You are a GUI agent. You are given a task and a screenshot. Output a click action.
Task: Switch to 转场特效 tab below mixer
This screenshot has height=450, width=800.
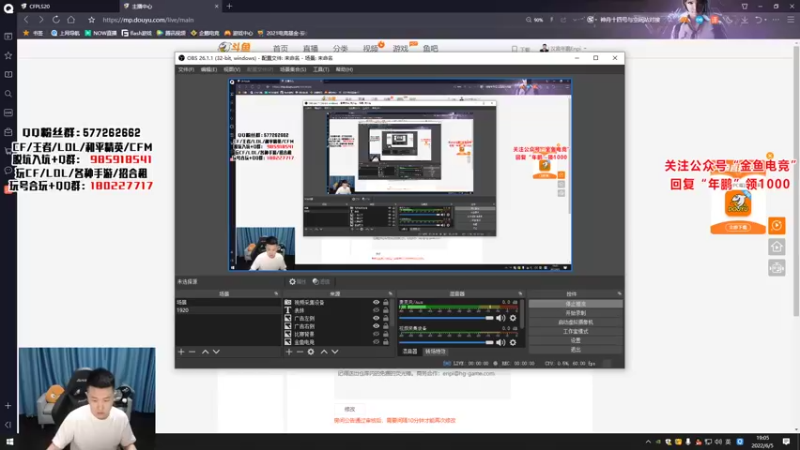coord(435,352)
